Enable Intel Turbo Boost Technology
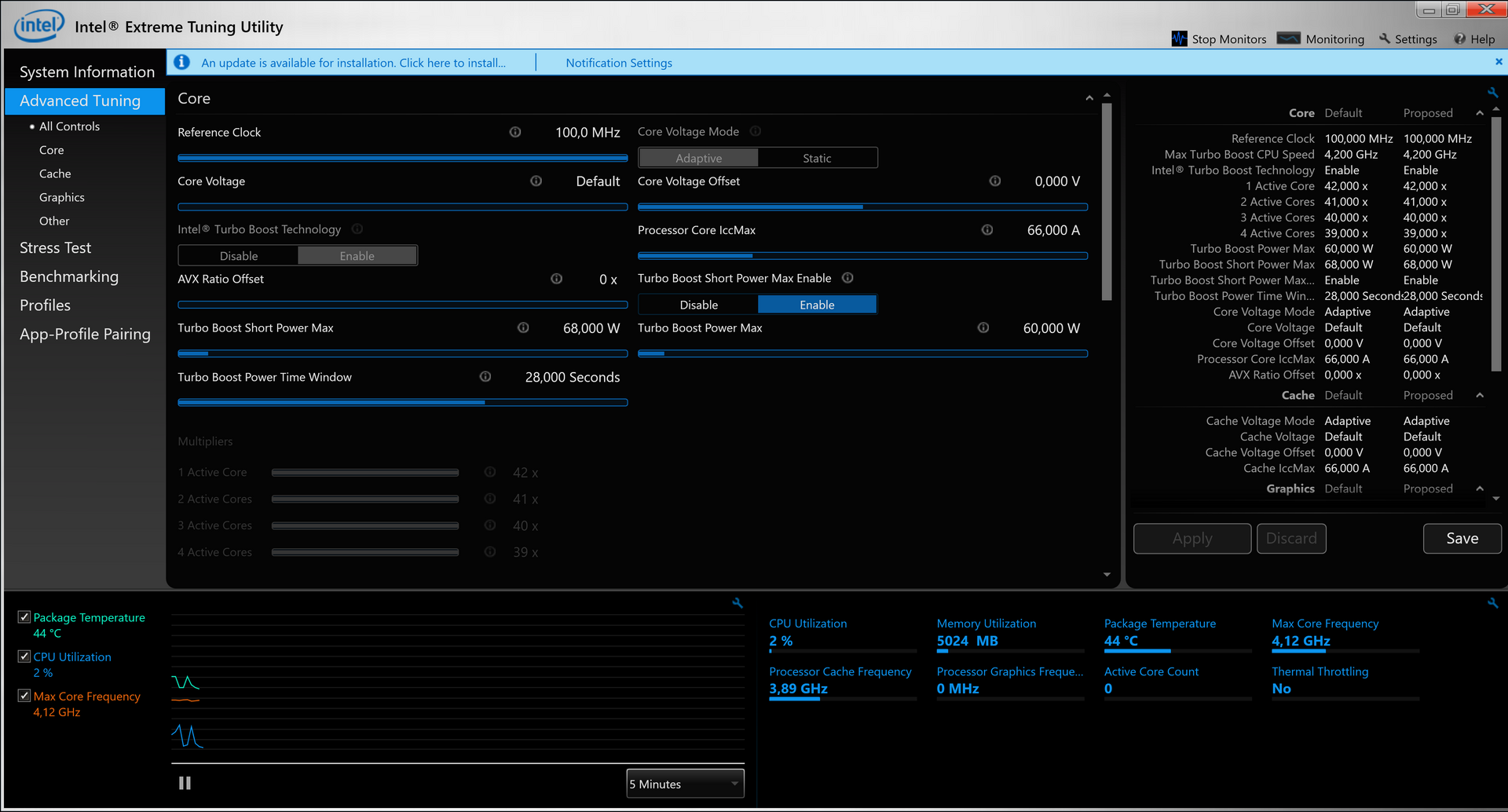1508x812 pixels. coord(357,256)
